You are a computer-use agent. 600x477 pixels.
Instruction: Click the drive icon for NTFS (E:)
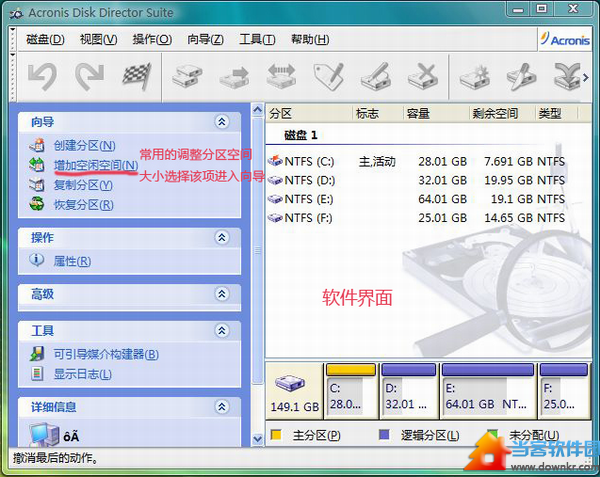pyautogui.click(x=275, y=199)
